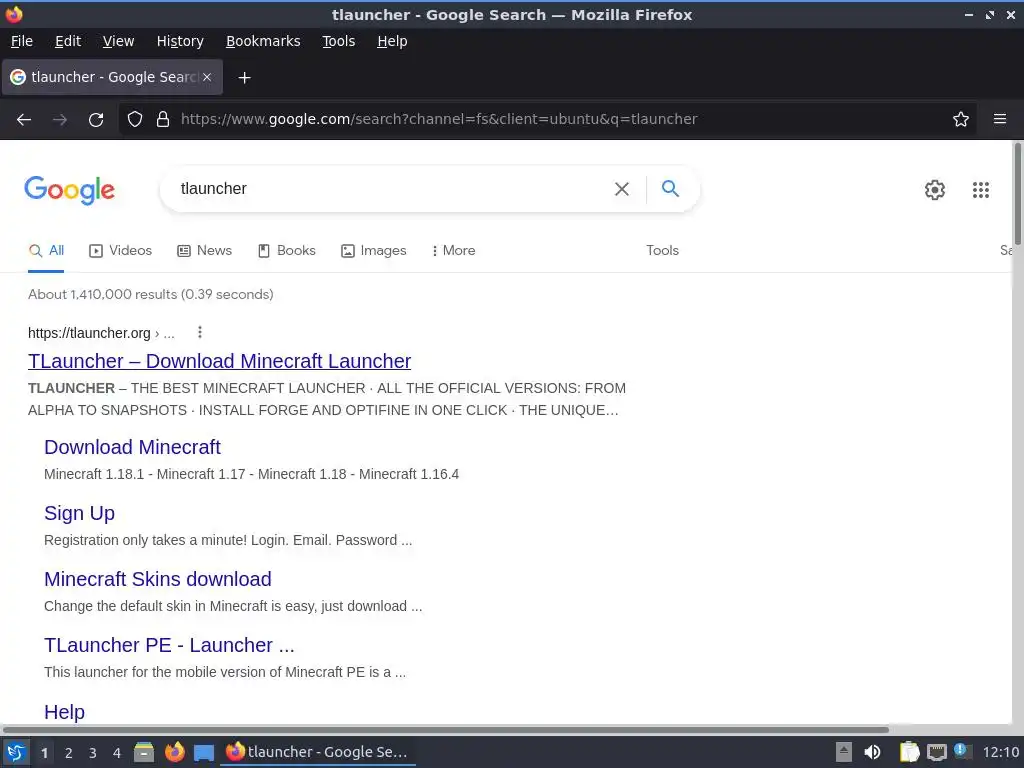Open the volume control in the tray
This screenshot has width=1024, height=768.
[872, 752]
